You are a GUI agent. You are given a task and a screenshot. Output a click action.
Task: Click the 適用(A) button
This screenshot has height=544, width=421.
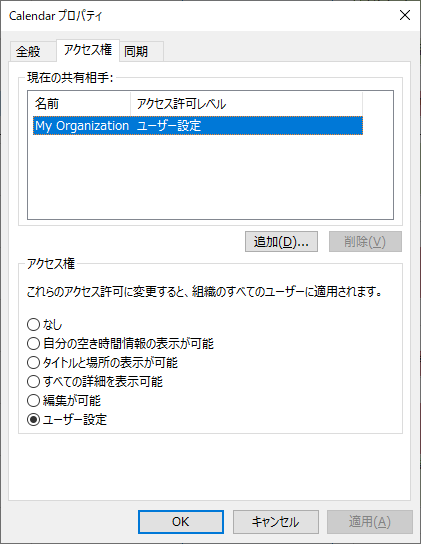370,522
